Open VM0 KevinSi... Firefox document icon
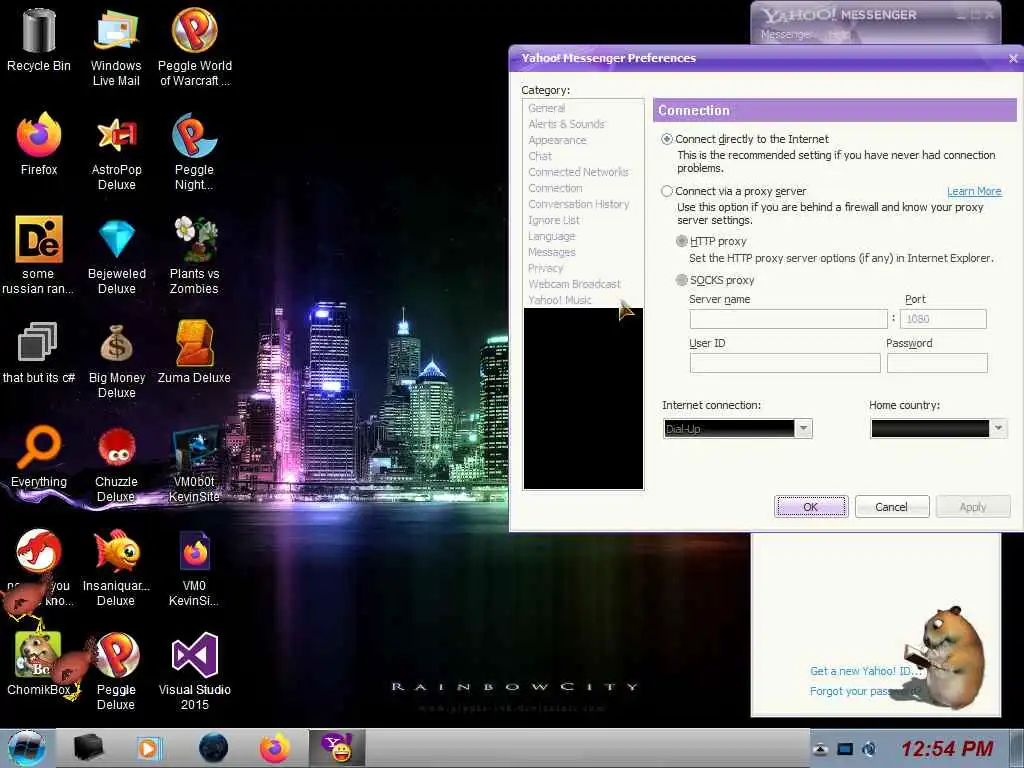The image size is (1024, 768). click(x=194, y=568)
